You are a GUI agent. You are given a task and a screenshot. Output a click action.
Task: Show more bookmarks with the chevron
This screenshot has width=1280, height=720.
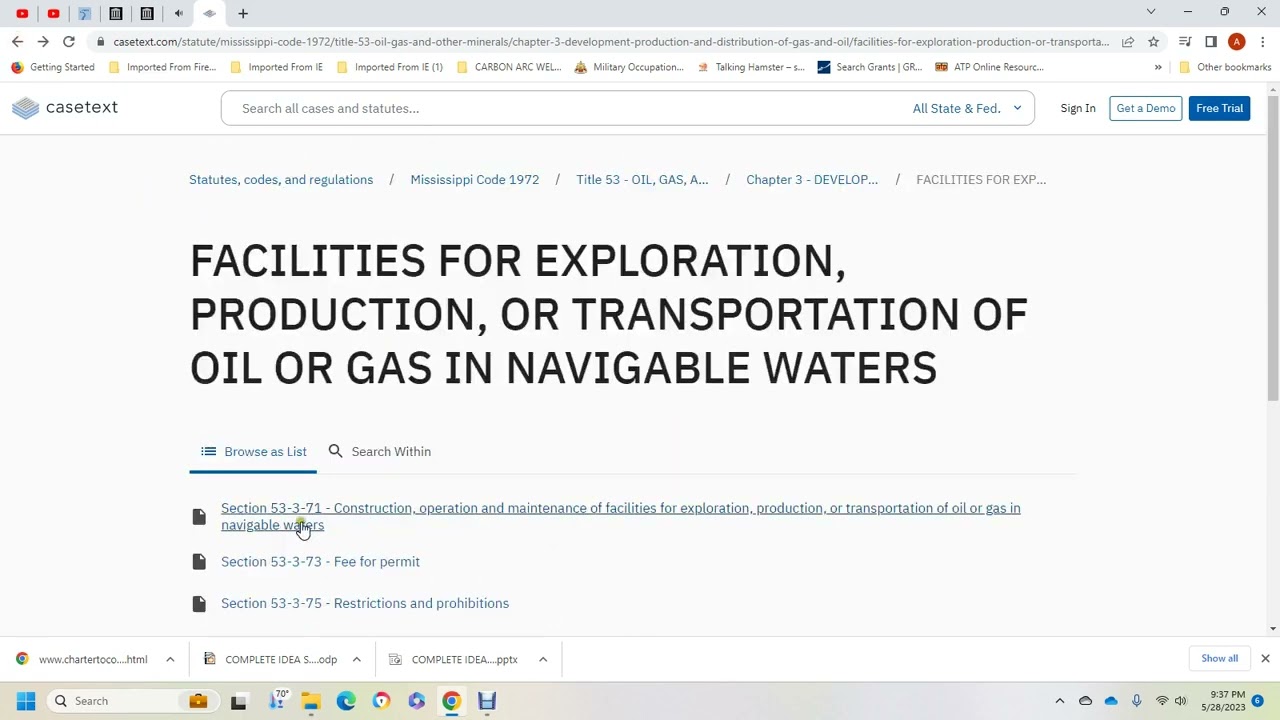click(1158, 67)
